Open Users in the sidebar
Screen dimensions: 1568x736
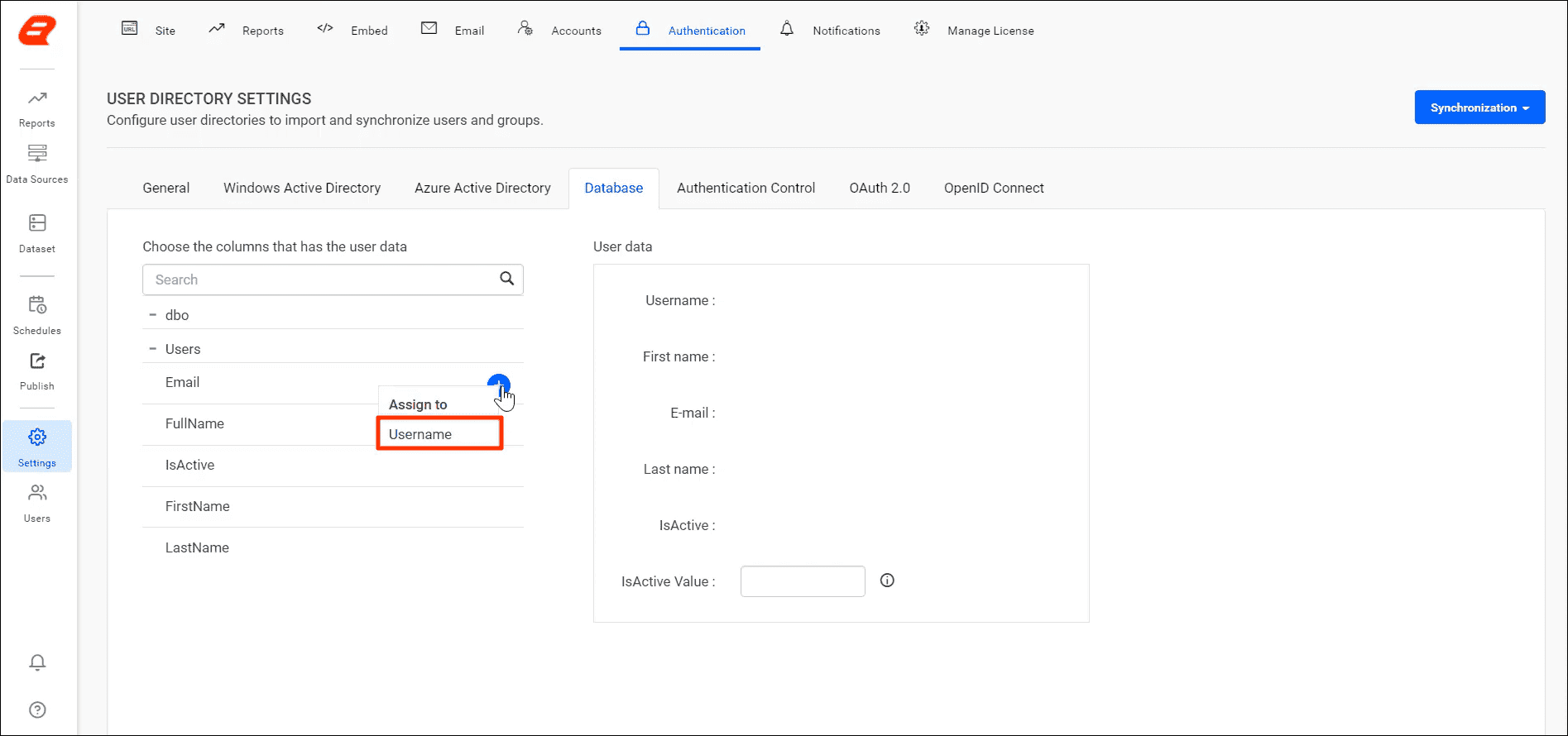pyautogui.click(x=37, y=504)
